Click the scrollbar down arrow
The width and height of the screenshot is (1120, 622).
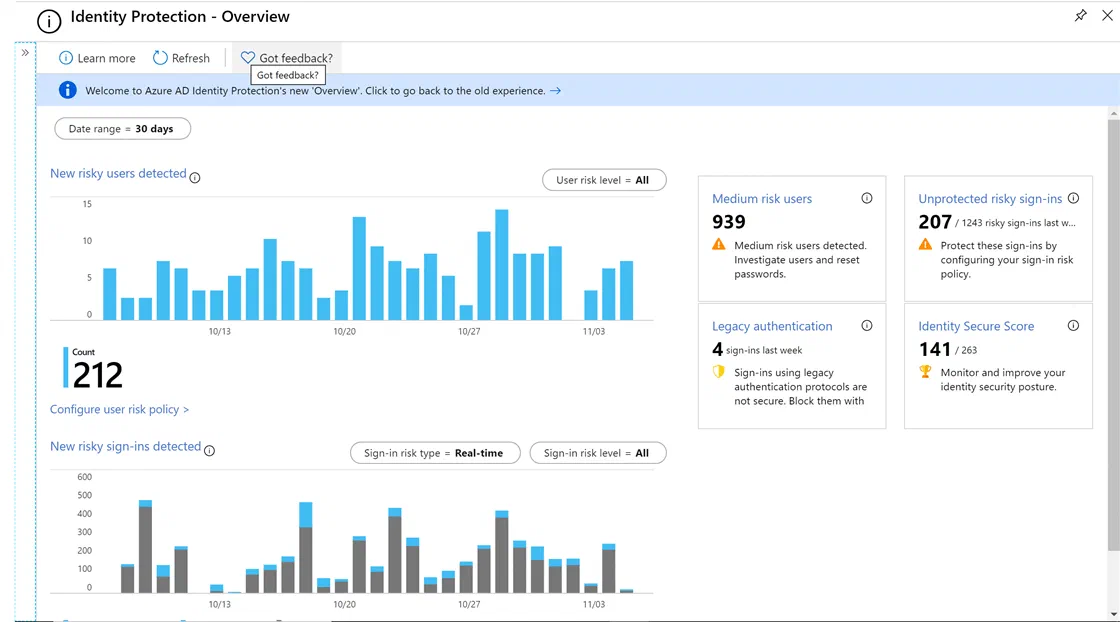point(1114,614)
